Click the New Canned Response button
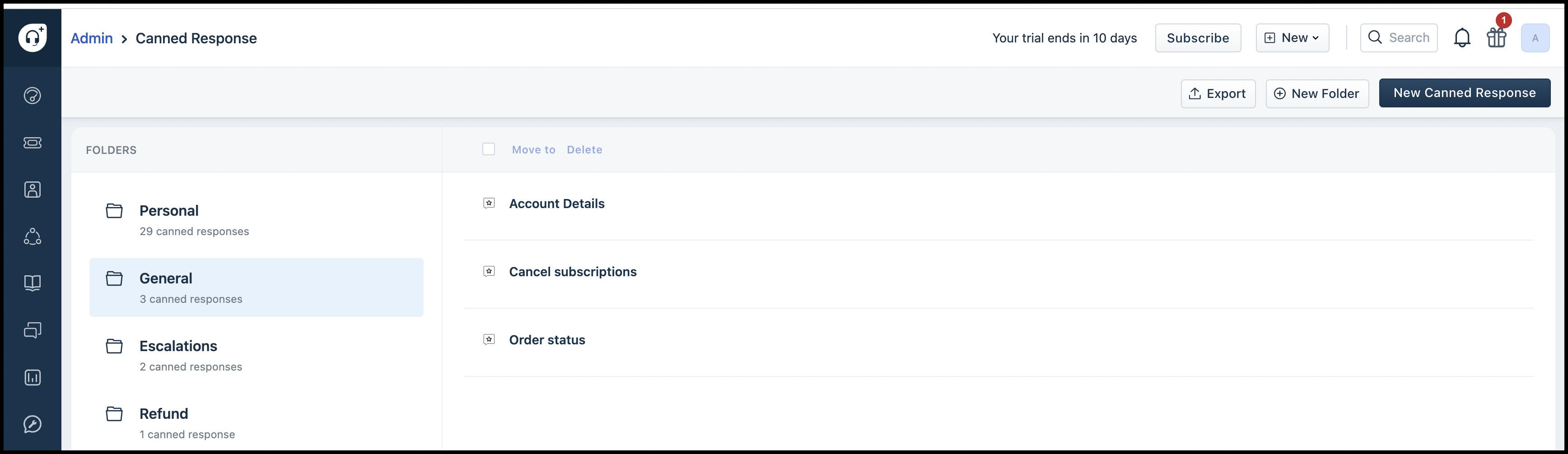The height and width of the screenshot is (454, 1568). (1465, 93)
